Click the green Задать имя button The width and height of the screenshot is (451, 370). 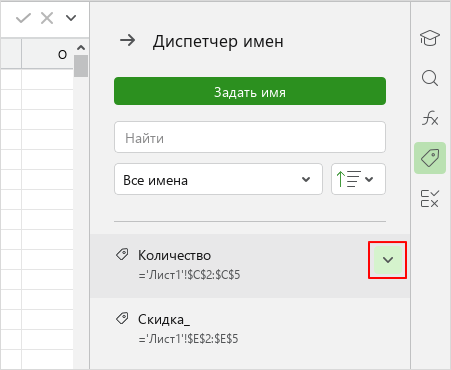(x=250, y=91)
